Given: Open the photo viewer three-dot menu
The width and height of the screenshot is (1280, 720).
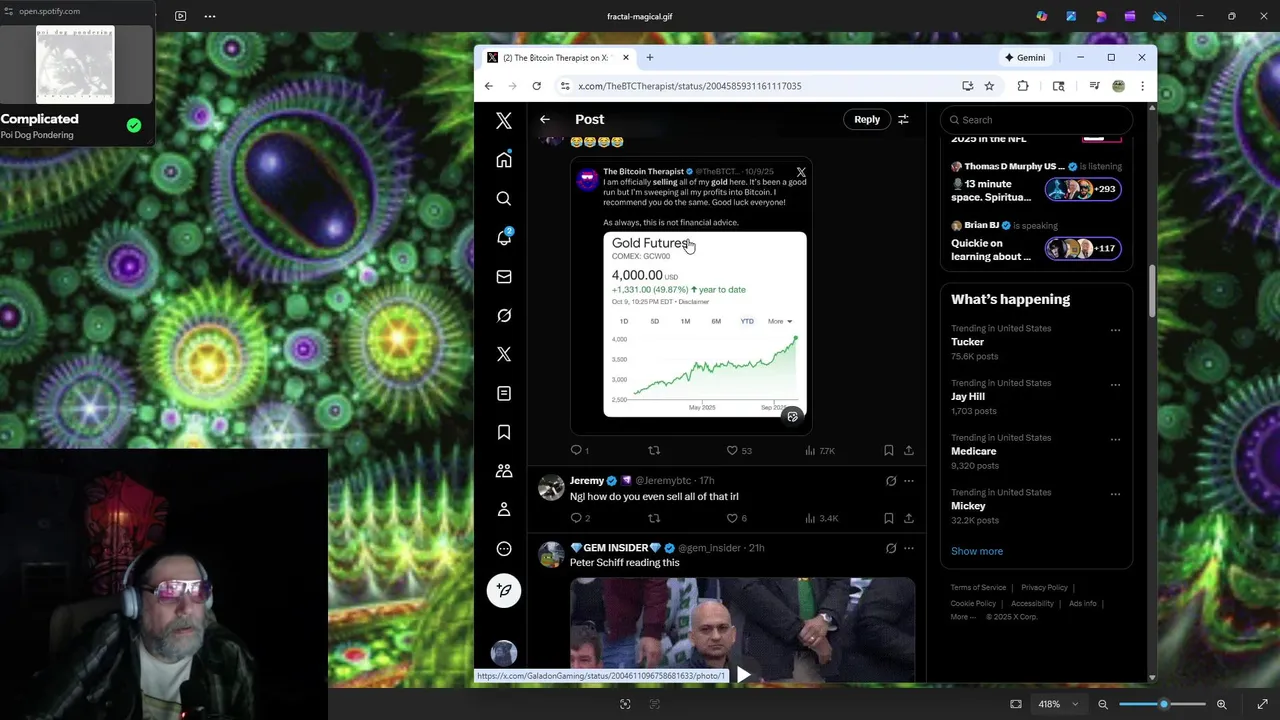Looking at the screenshot, I should (210, 16).
